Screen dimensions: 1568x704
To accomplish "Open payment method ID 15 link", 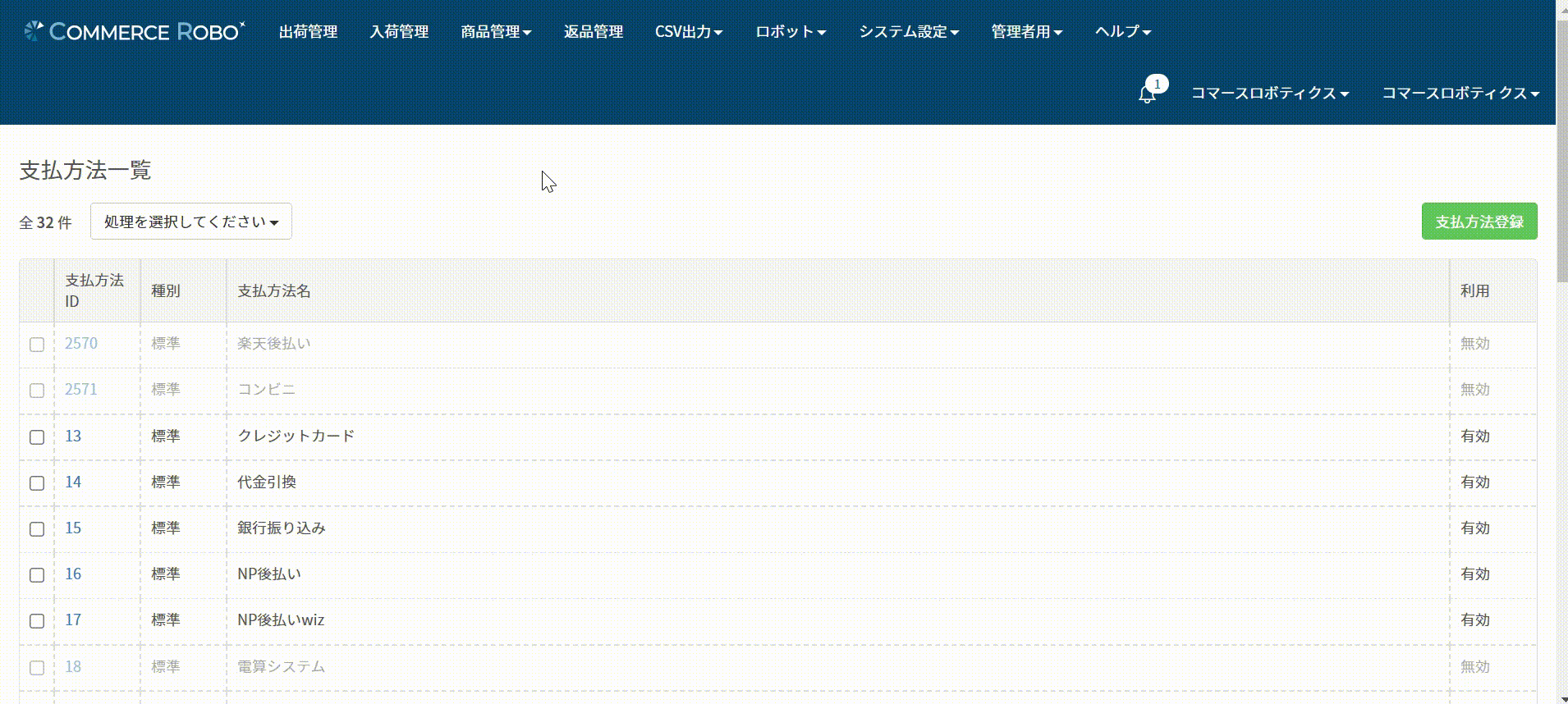I will 73,528.
